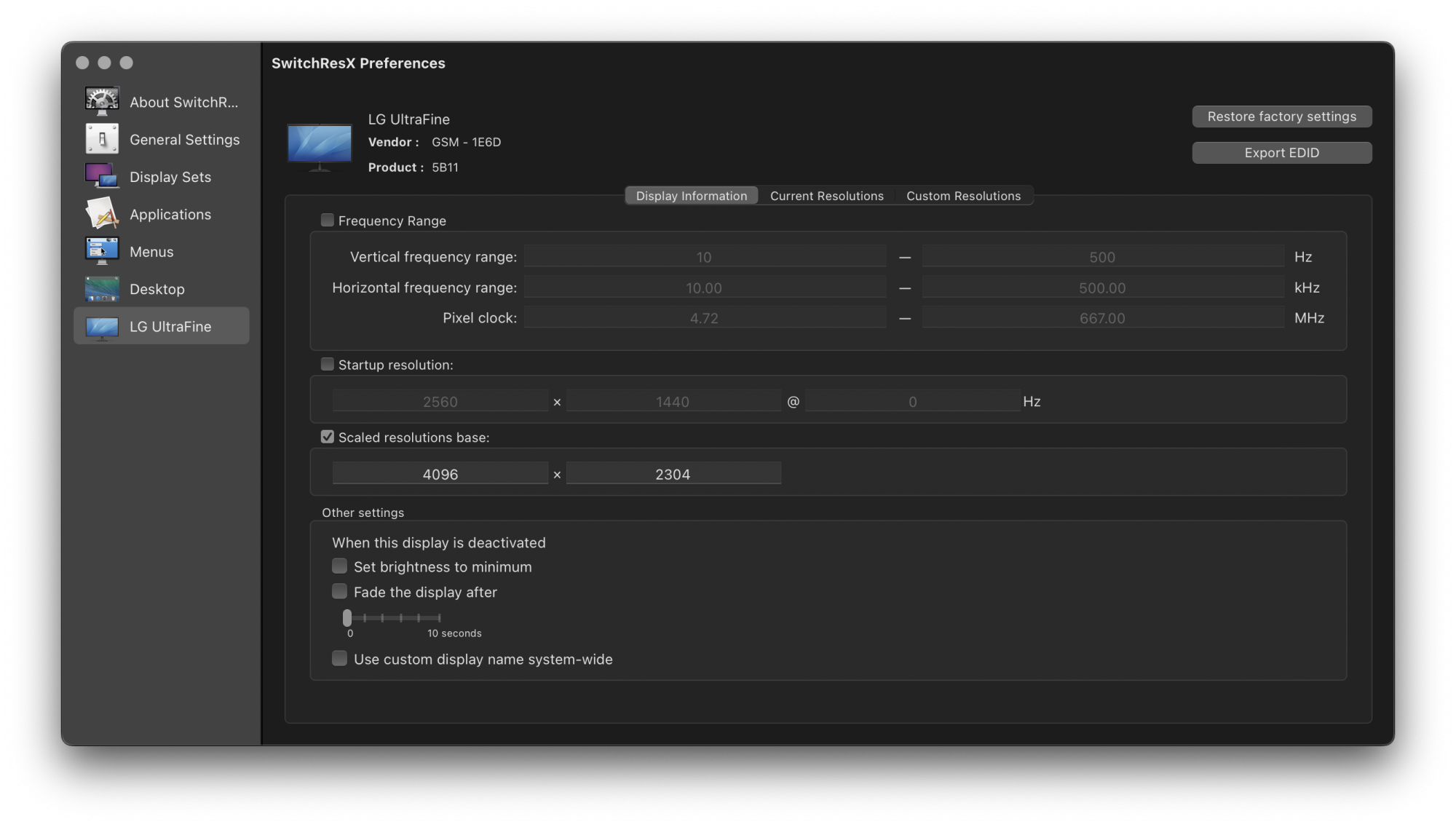Select the Desktop landscape icon

(102, 289)
